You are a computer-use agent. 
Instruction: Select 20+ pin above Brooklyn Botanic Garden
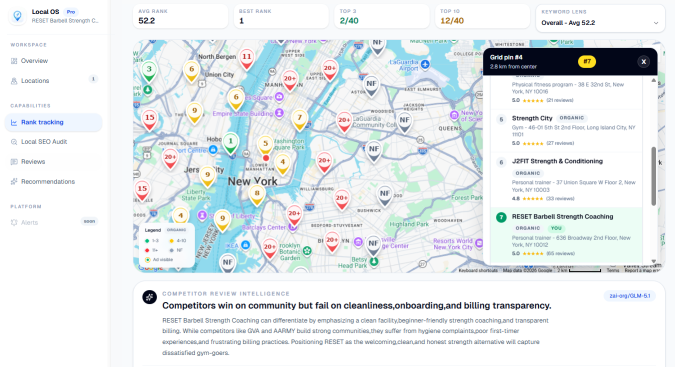click(269, 250)
